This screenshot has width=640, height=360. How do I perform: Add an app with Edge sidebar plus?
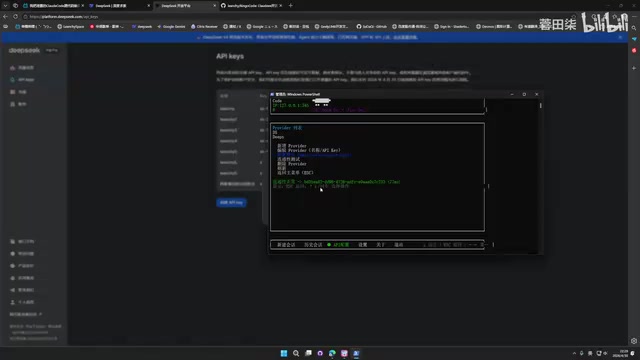[x=634, y=68]
